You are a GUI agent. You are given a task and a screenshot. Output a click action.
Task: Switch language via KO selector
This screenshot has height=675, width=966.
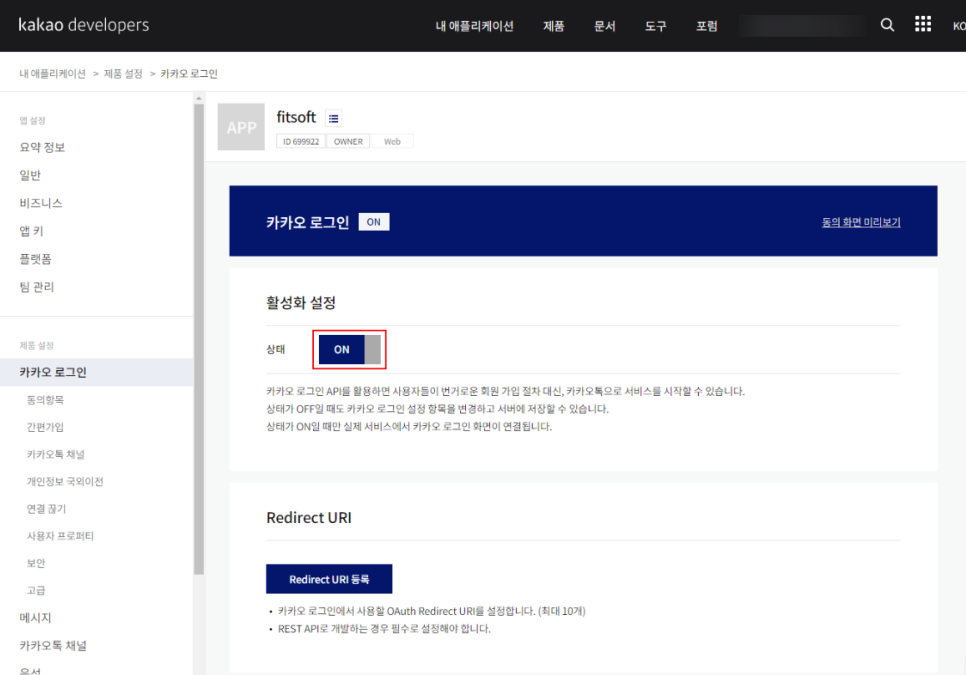coord(959,26)
